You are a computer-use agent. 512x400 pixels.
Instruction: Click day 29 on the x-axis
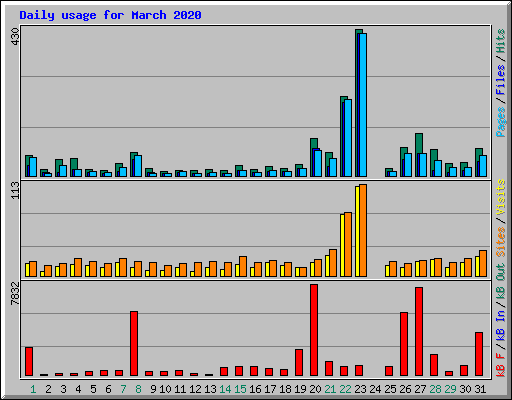450,389
